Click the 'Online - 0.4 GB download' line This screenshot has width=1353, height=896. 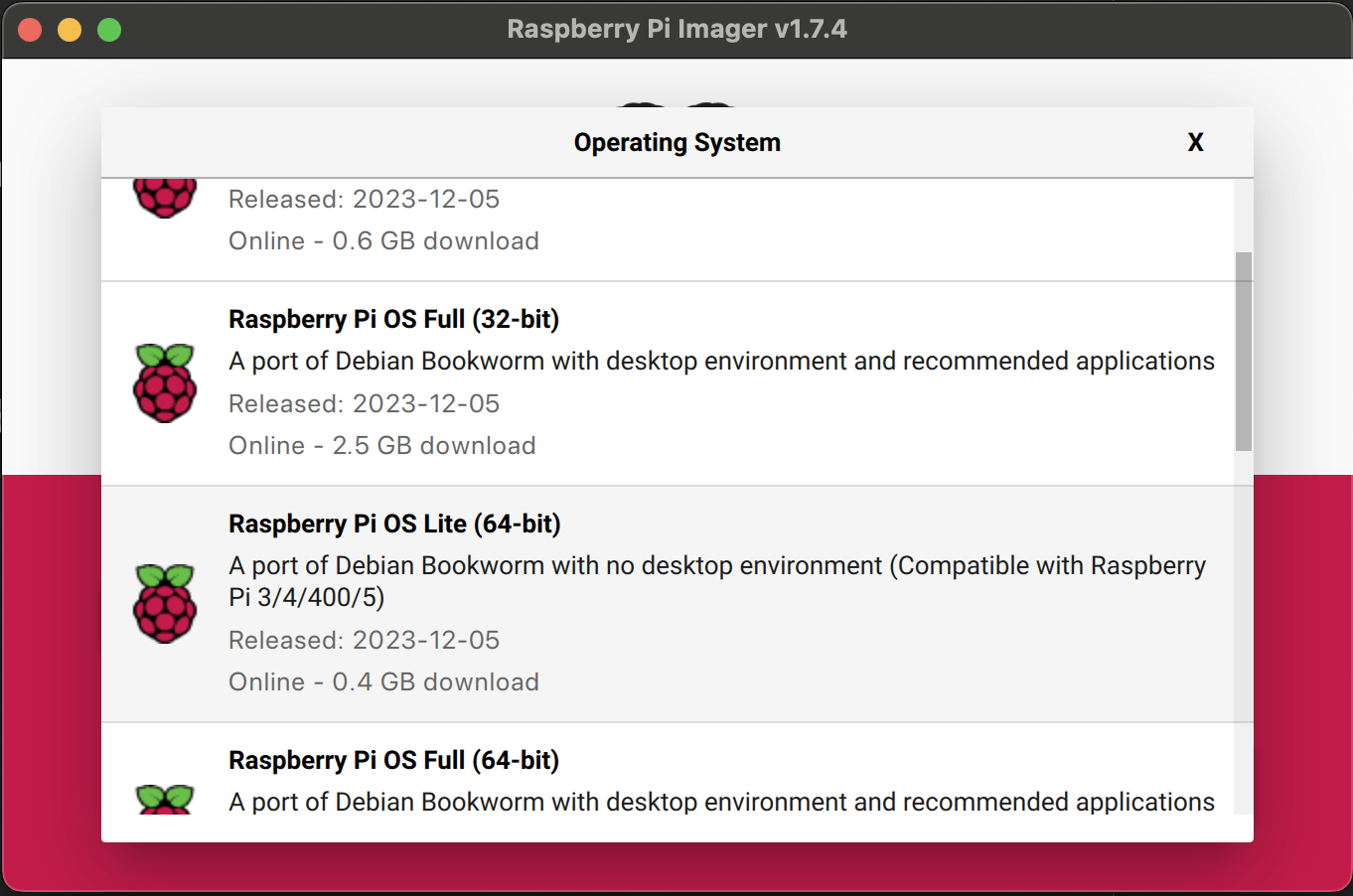[383, 682]
